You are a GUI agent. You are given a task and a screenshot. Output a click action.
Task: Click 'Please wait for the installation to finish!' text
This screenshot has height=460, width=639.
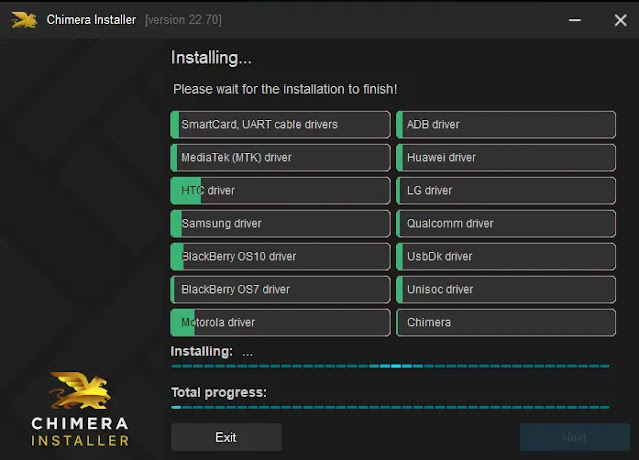pyautogui.click(x=285, y=89)
